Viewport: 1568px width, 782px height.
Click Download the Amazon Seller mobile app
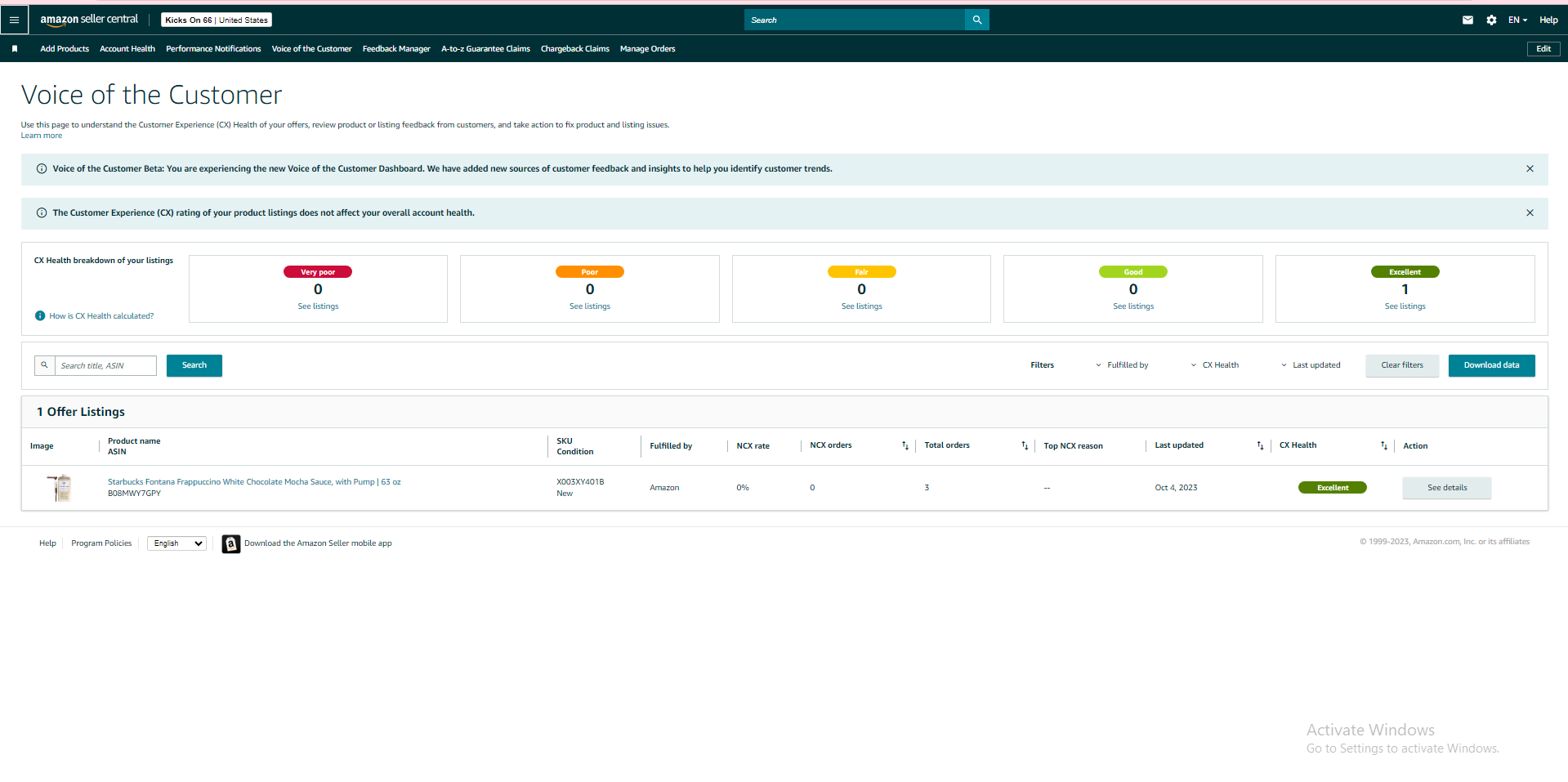point(318,543)
